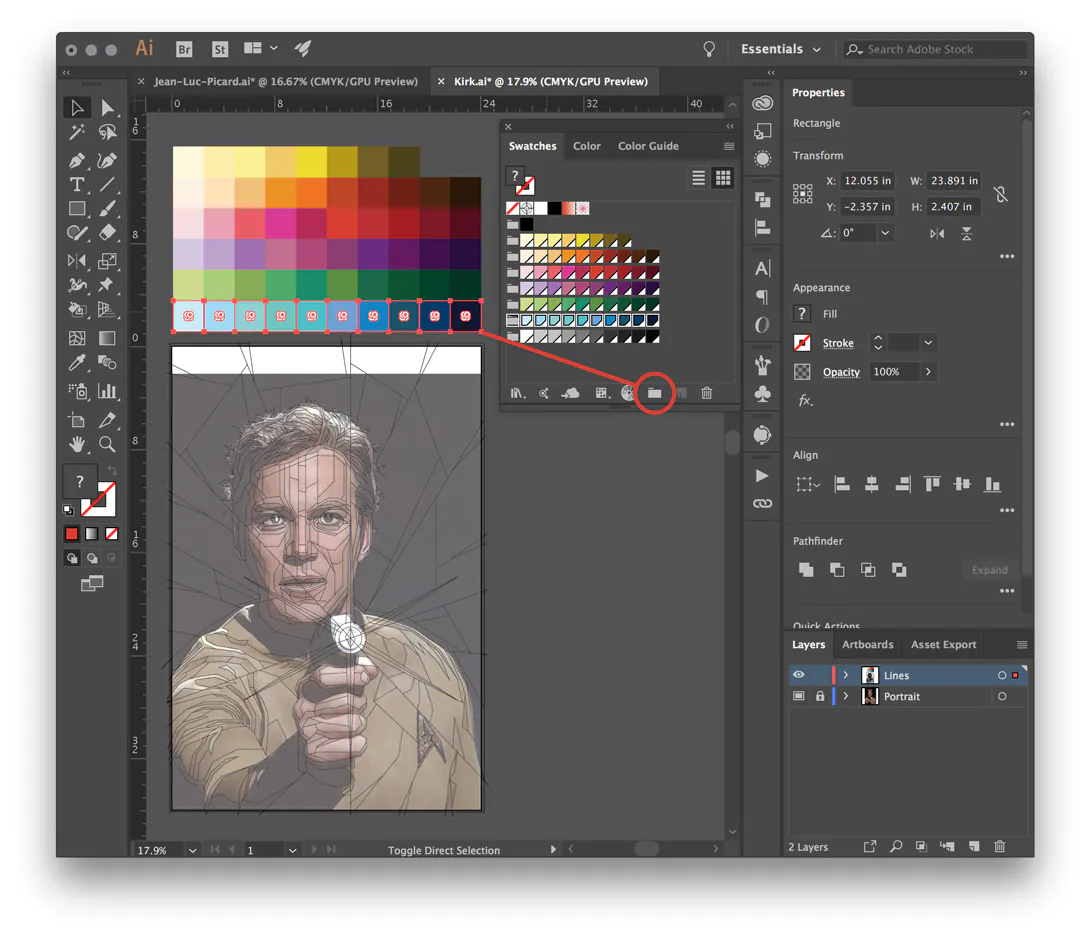Switch Swatches panel to list view
1090x937 pixels.
(x=699, y=178)
